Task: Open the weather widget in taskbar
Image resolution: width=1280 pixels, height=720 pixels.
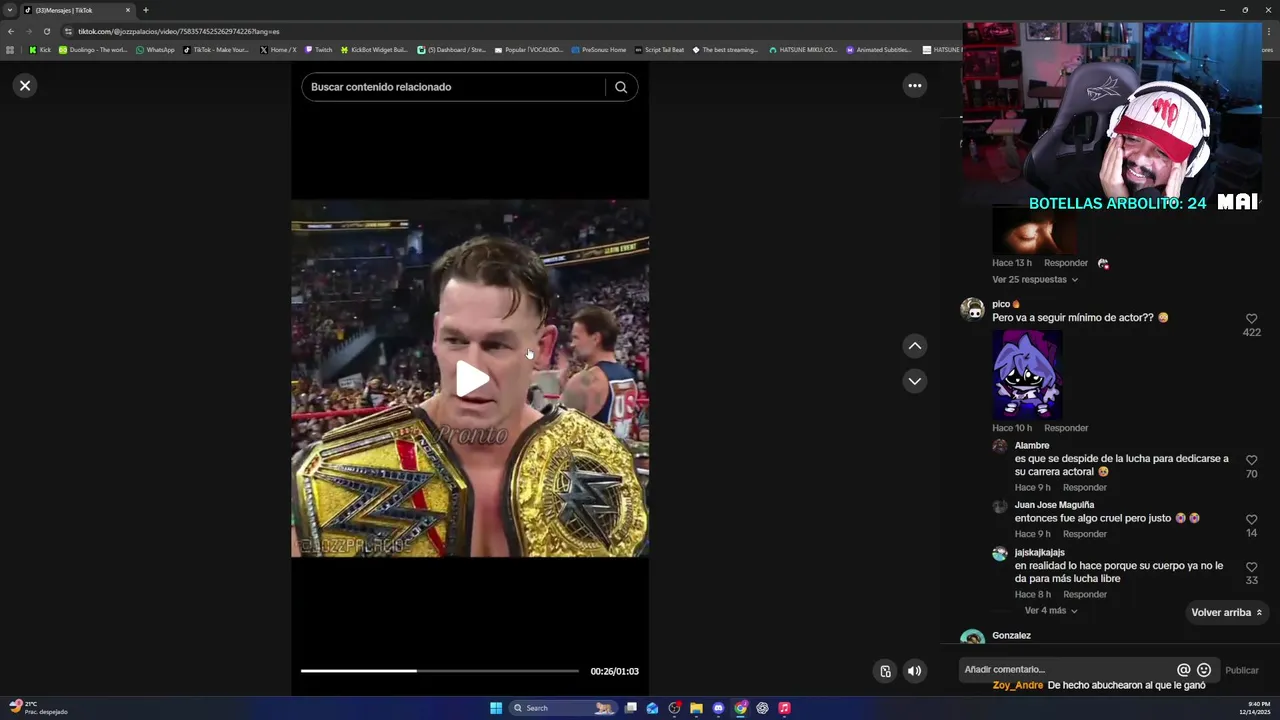Action: (x=37, y=708)
